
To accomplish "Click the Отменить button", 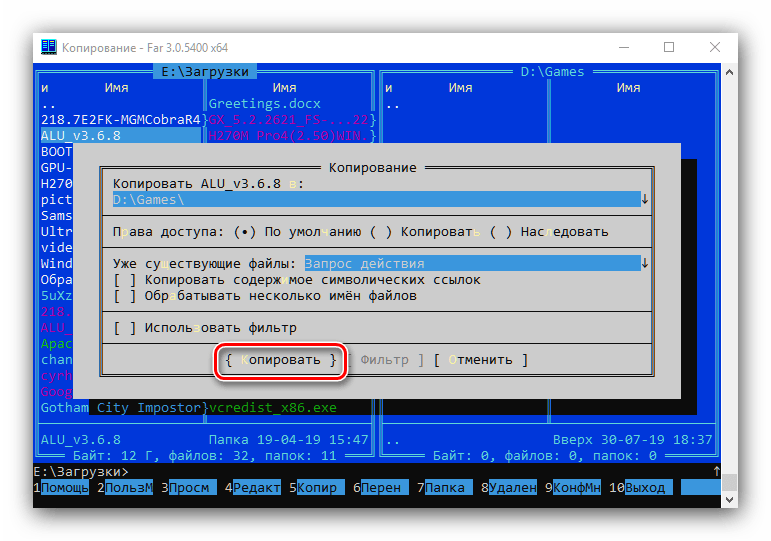I will click(481, 360).
